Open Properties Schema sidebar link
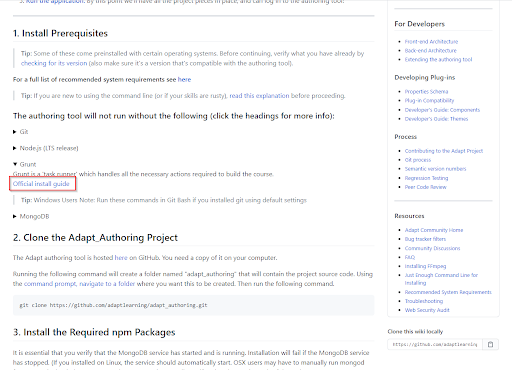The height and width of the screenshot is (370, 512). pyautogui.click(x=426, y=92)
